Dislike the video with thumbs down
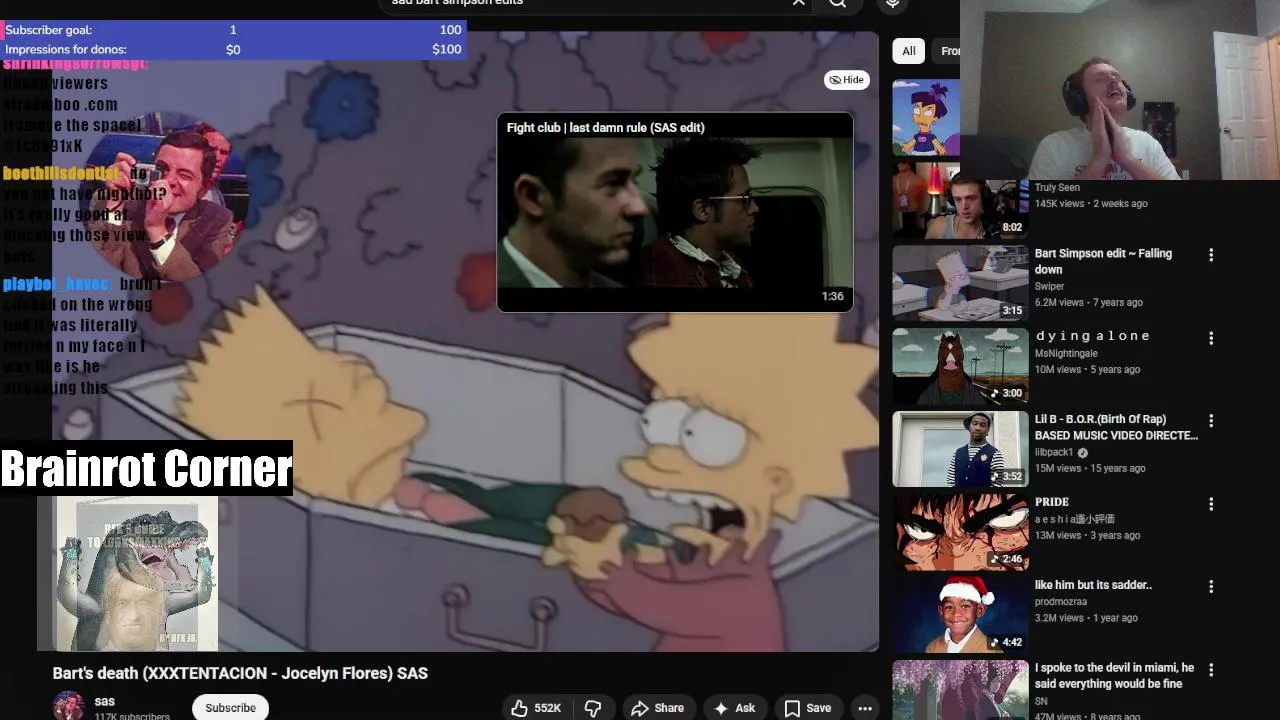Viewport: 1280px width, 720px height. [x=593, y=708]
